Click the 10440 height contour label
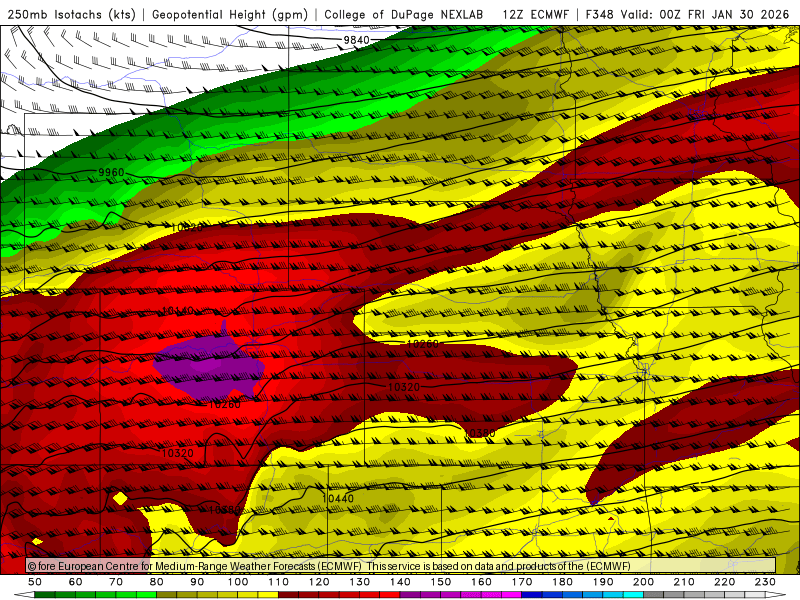Screen dimensions: 800x600 pos(338,498)
